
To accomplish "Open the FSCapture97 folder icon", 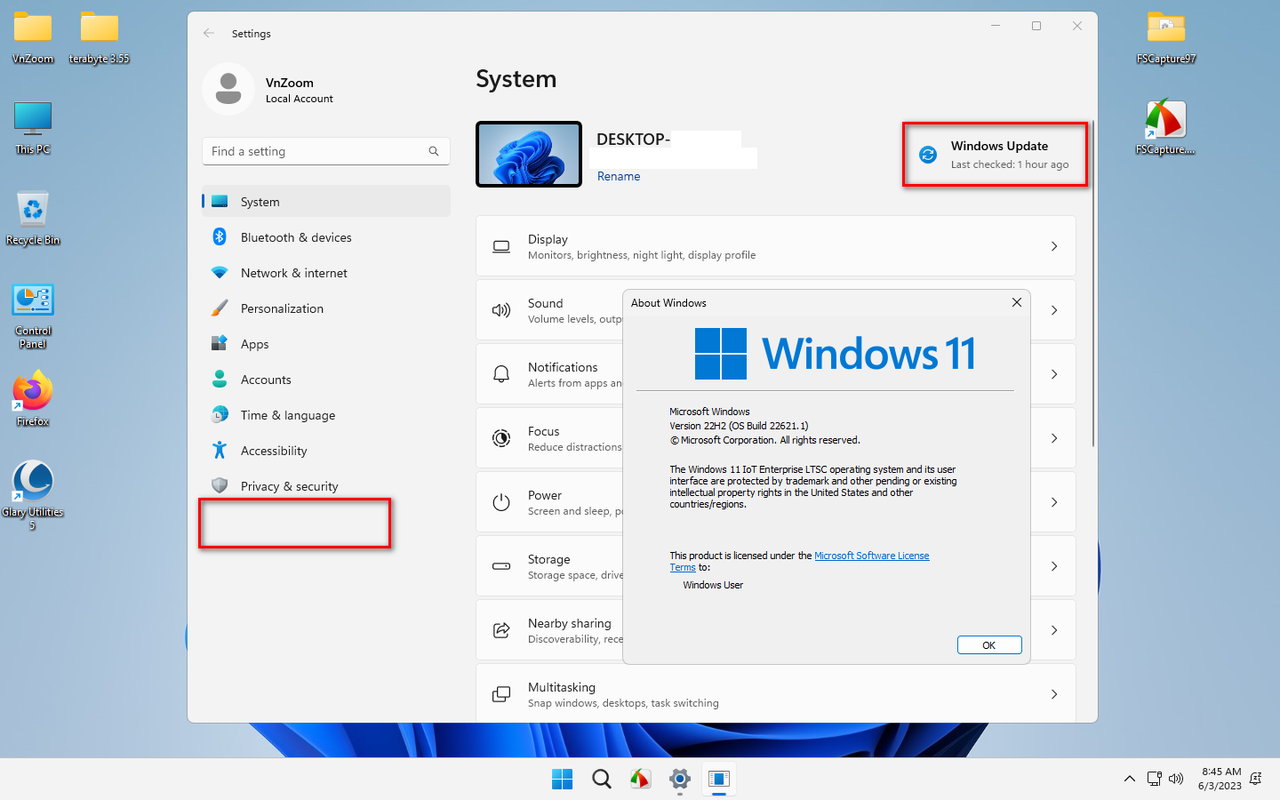I will (1166, 38).
